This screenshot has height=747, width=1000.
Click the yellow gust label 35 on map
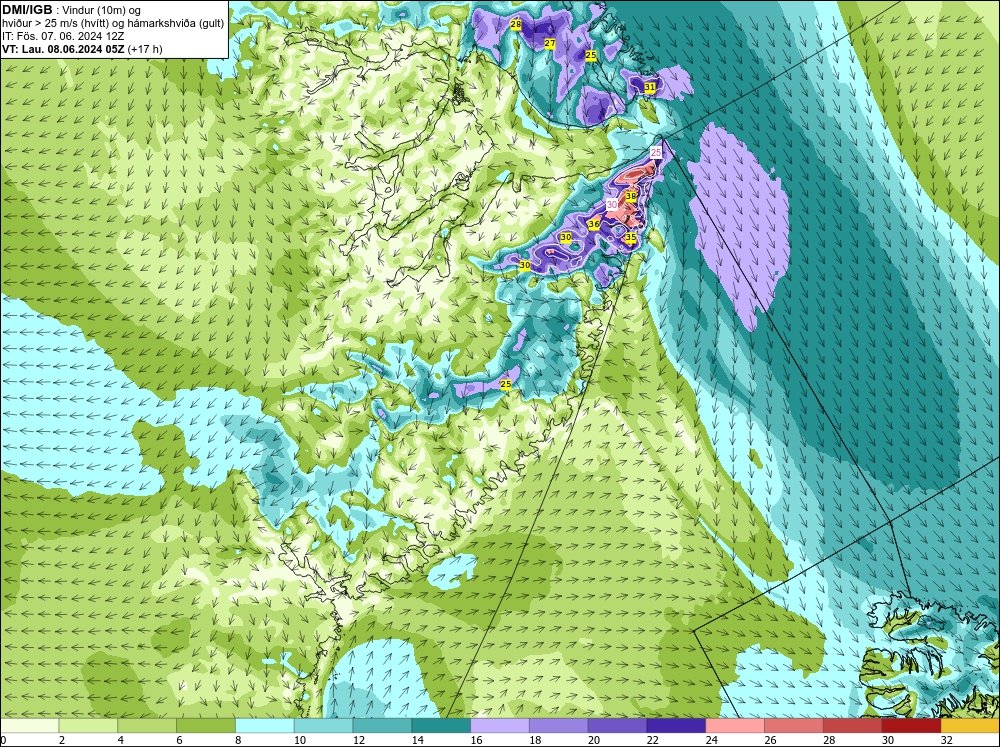tap(631, 237)
